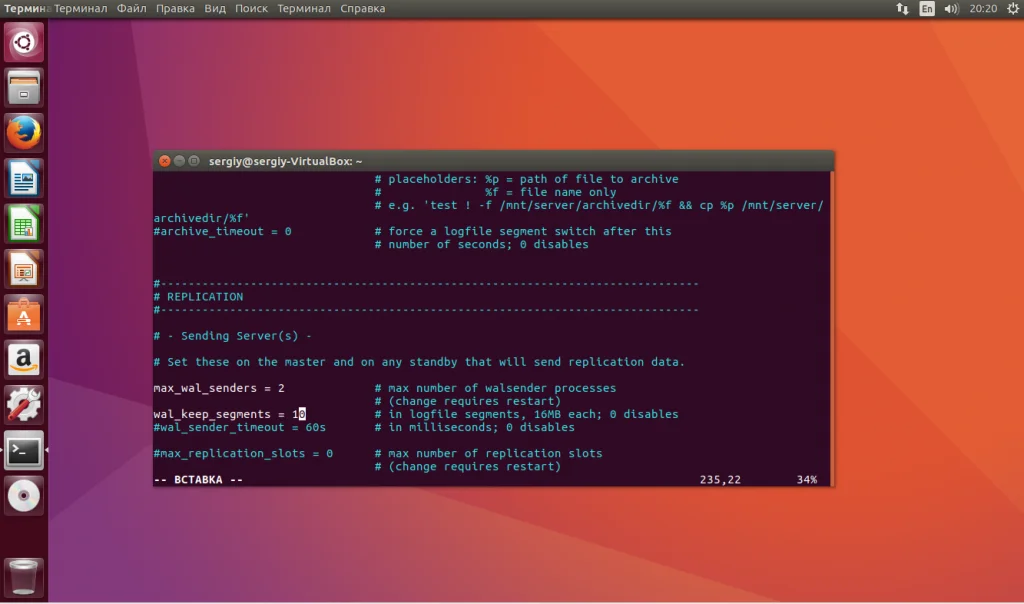Open System Settings wrench-and-gear icon

point(24,405)
